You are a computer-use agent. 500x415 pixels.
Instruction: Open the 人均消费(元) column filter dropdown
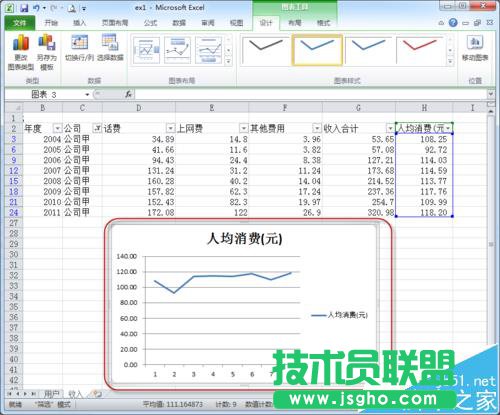click(448, 128)
